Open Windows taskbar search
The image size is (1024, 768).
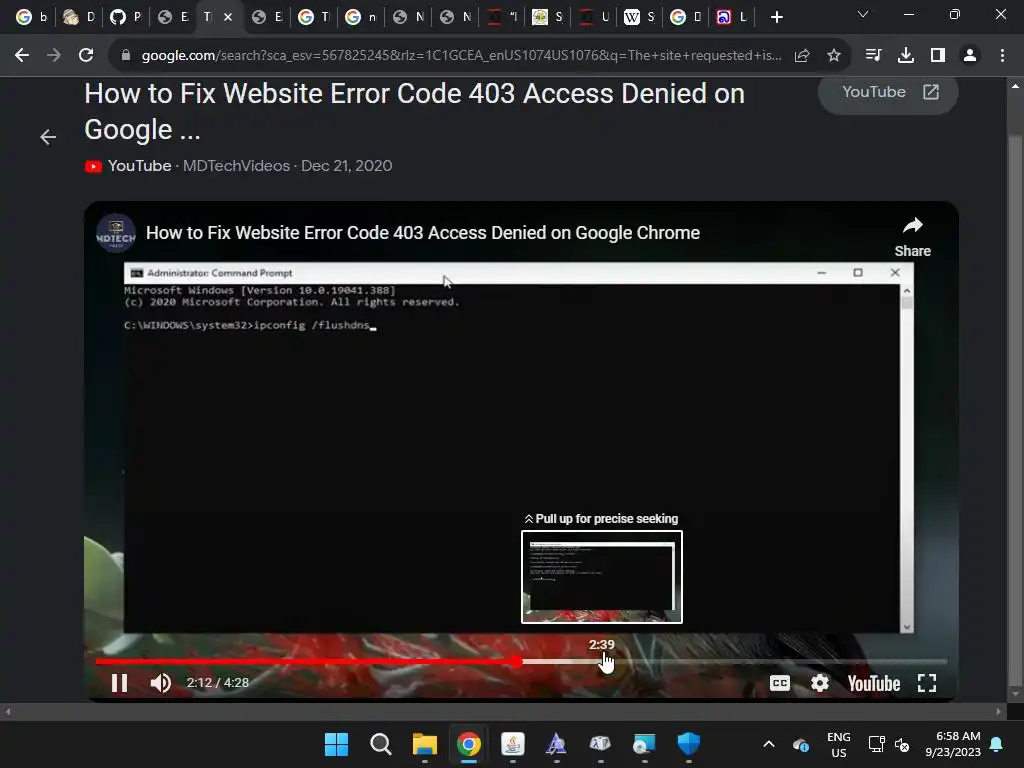point(380,744)
